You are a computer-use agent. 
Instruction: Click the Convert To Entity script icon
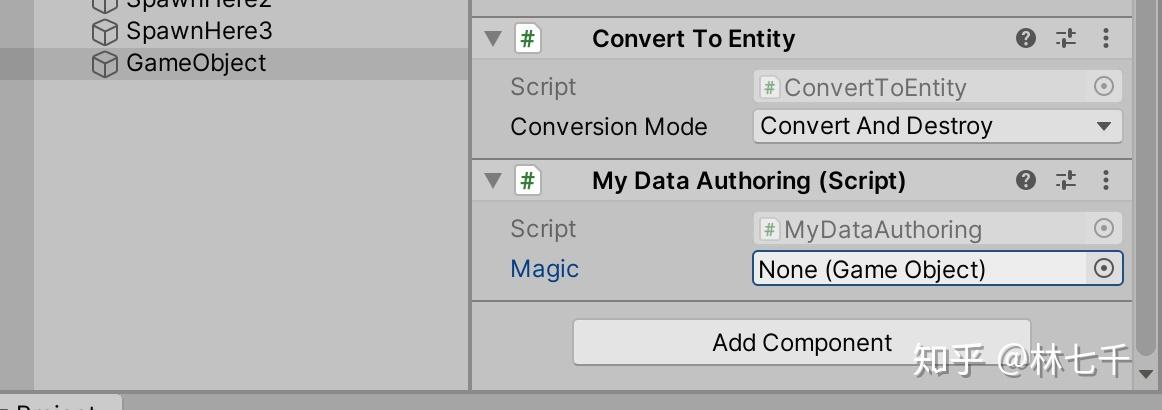tap(528, 39)
